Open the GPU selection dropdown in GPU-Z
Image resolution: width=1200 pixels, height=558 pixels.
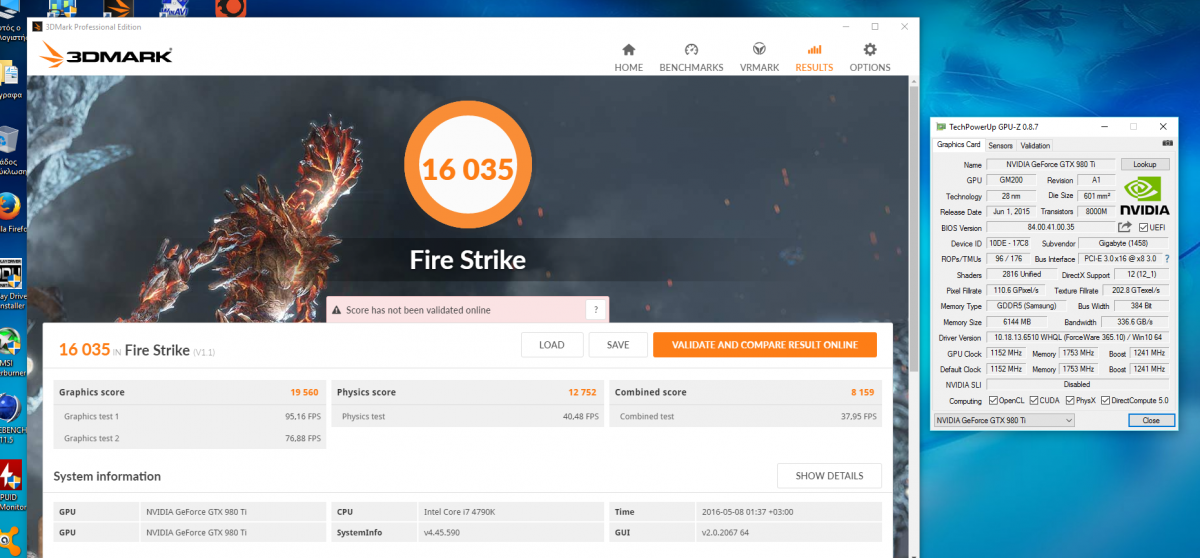point(1003,420)
